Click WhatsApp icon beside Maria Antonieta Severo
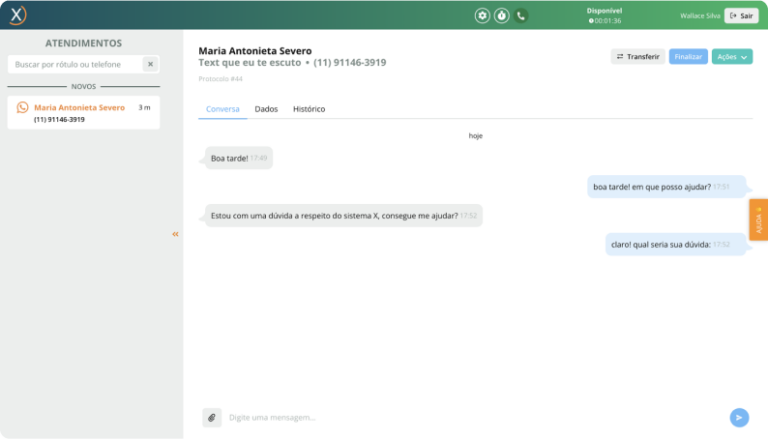This screenshot has width=768, height=439. click(22, 107)
